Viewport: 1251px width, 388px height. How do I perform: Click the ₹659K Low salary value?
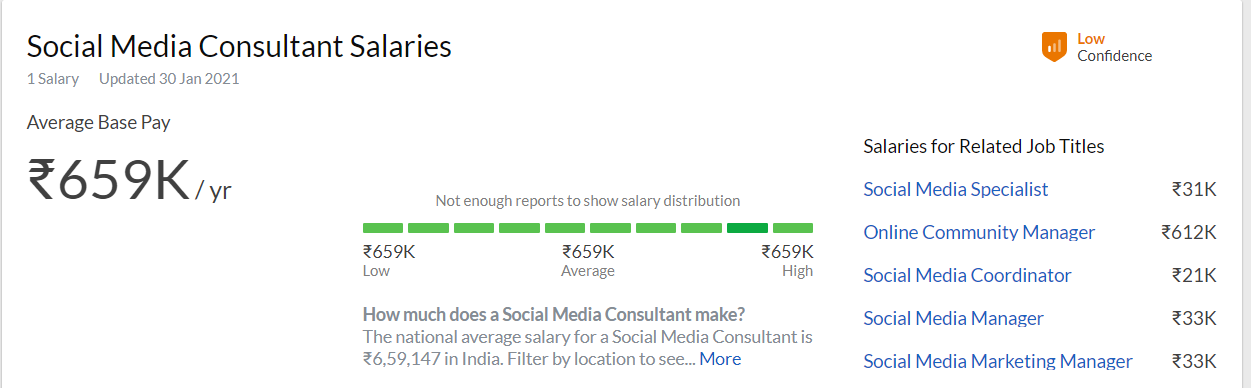click(x=389, y=252)
